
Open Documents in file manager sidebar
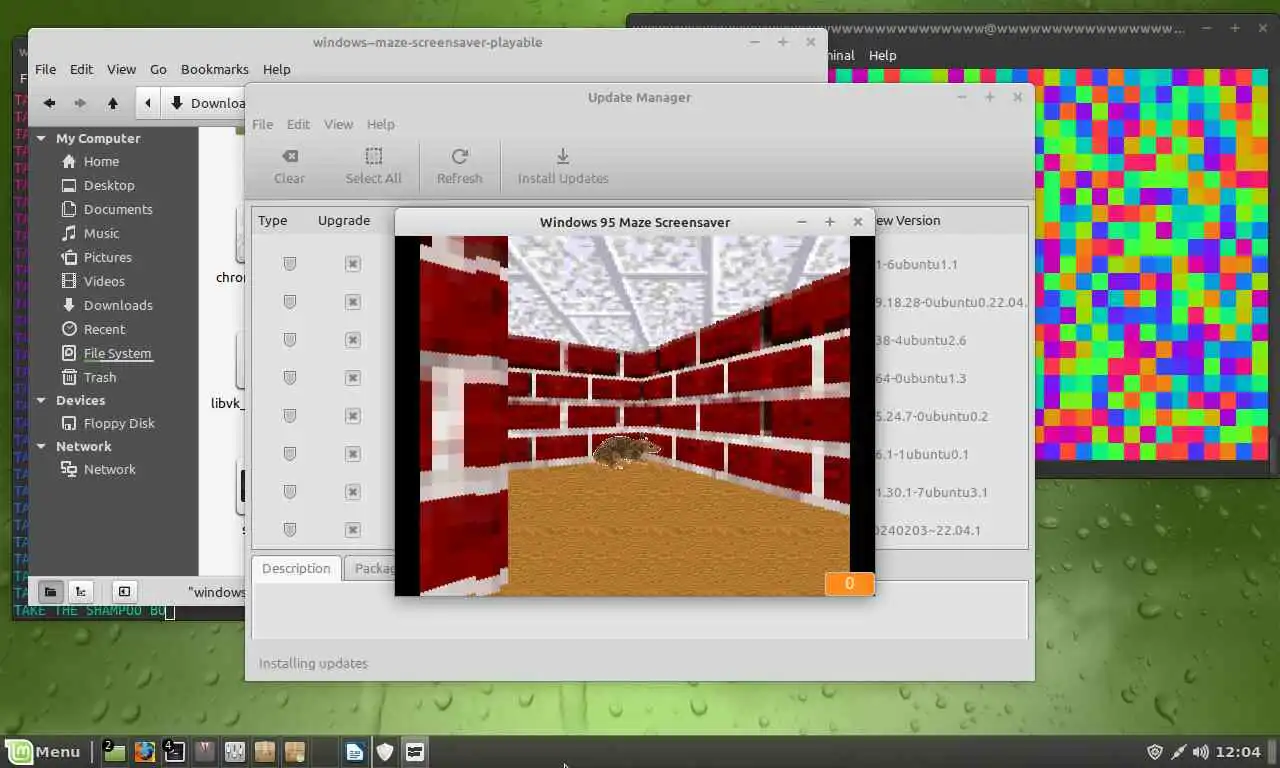tap(118, 209)
